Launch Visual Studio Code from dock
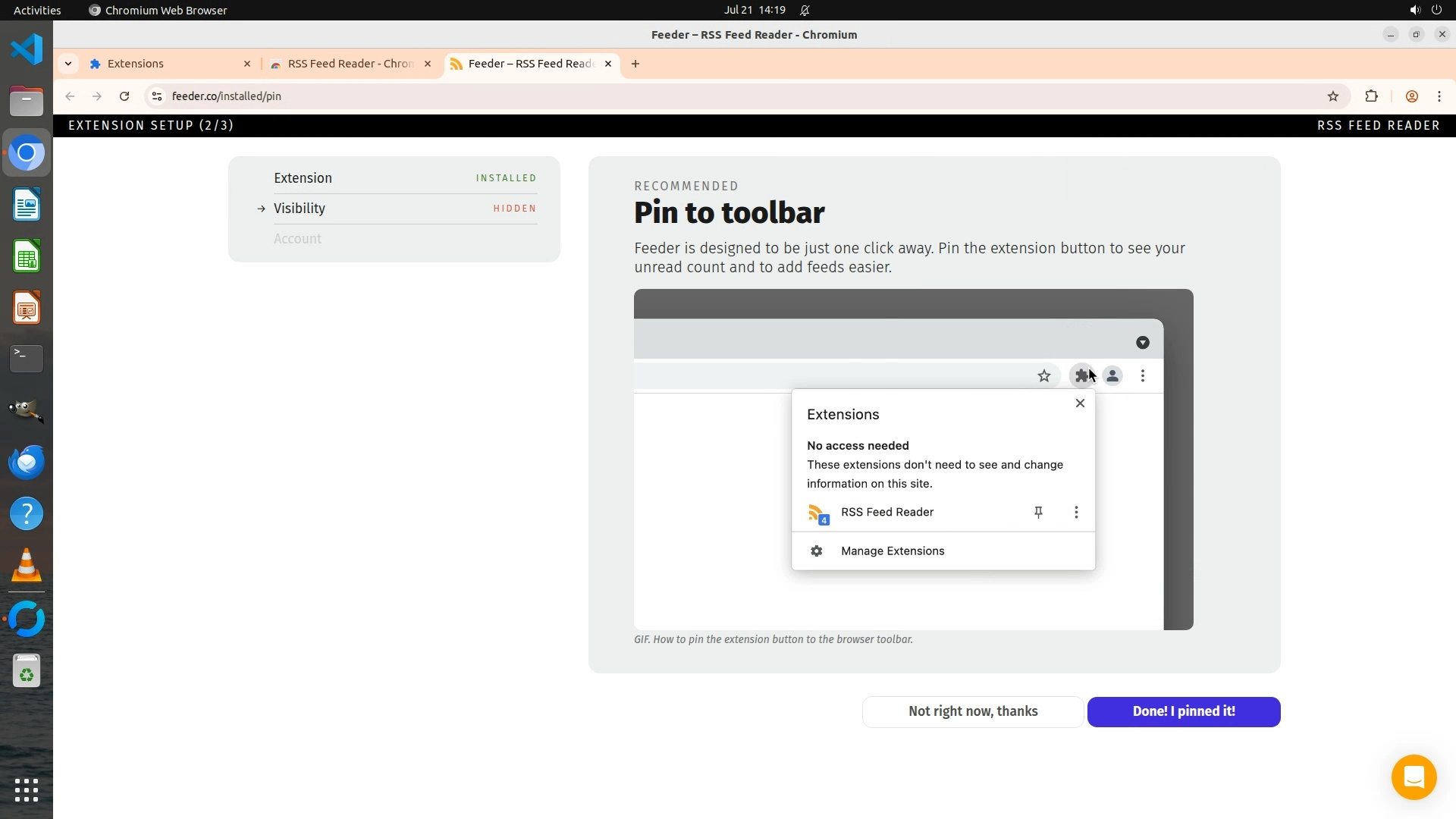Image resolution: width=1456 pixels, height=819 pixels. 27,50
